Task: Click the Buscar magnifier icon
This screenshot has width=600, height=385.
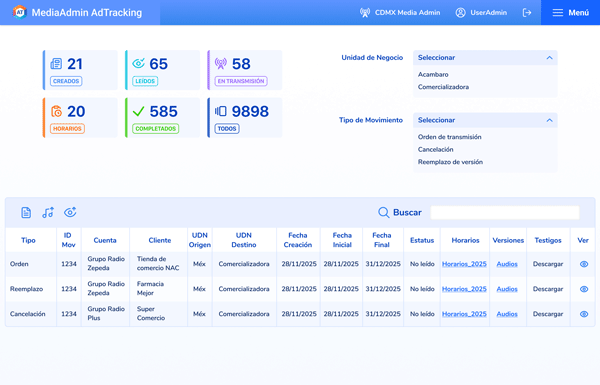Action: 383,212
